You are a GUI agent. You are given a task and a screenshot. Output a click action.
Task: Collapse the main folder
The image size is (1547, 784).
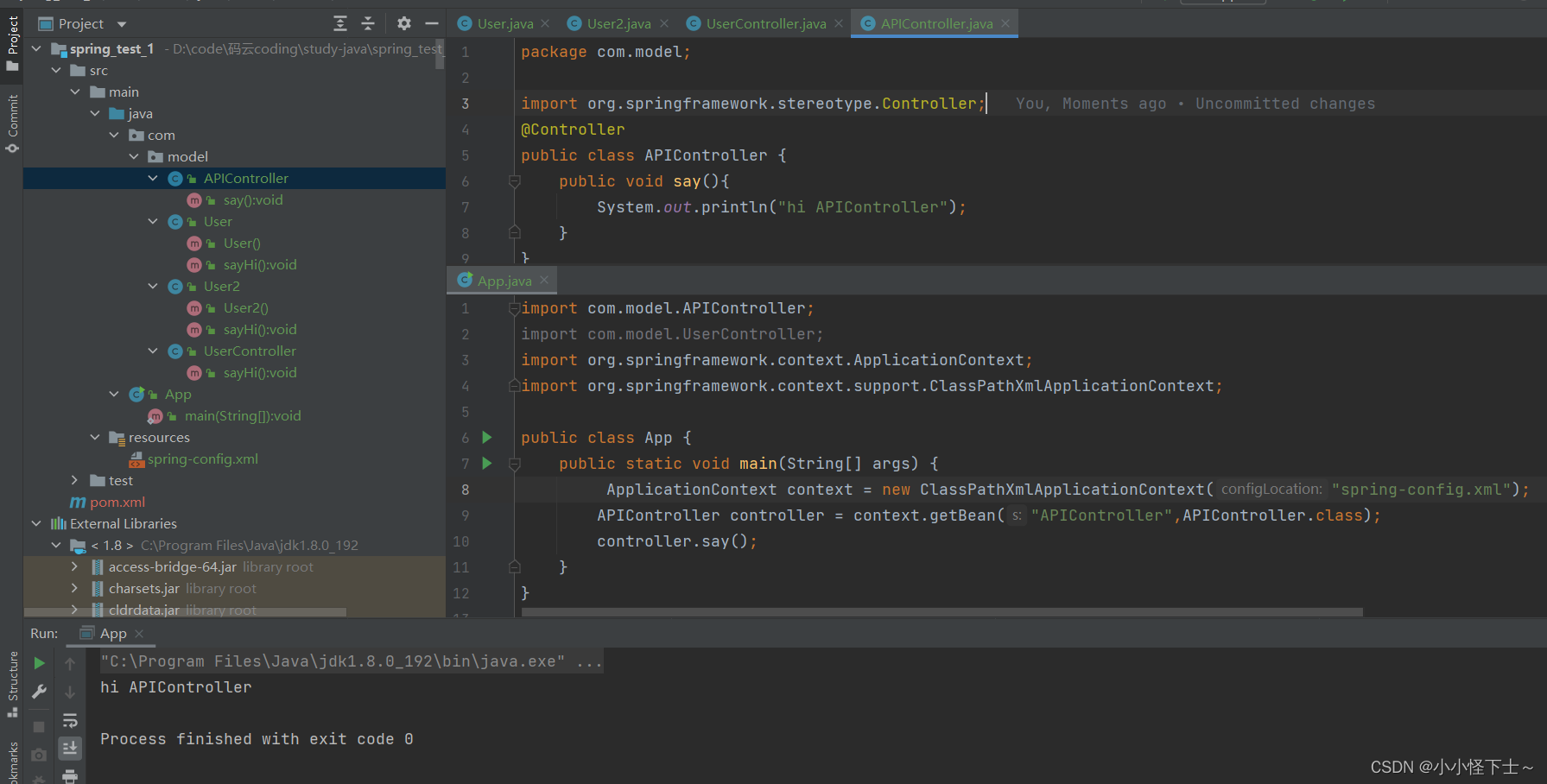click(x=75, y=92)
